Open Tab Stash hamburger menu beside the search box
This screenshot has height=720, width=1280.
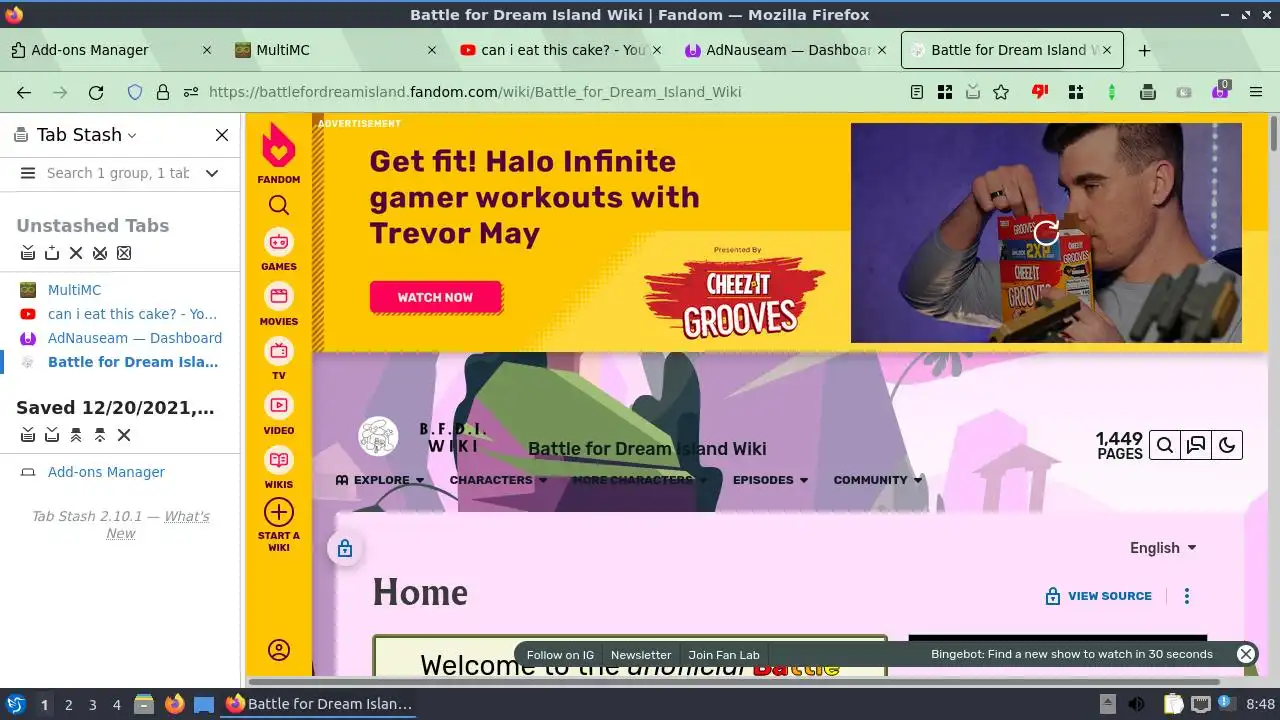pyautogui.click(x=28, y=173)
